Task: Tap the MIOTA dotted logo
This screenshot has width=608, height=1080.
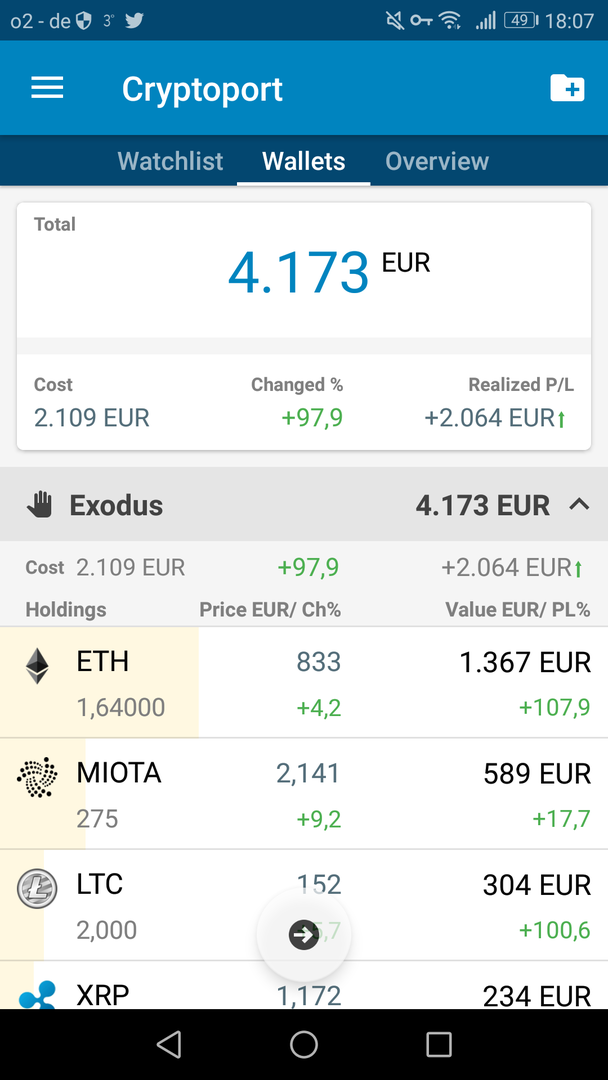Action: pos(37,777)
